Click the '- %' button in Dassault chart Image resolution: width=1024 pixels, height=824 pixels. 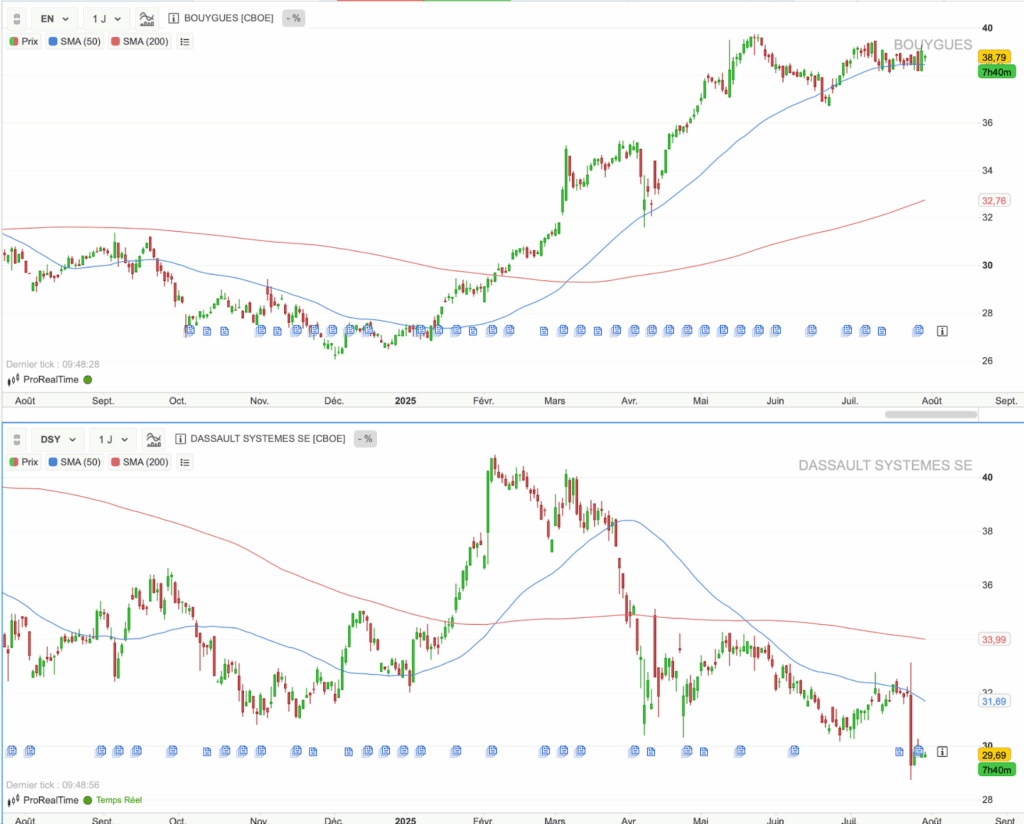point(364,438)
